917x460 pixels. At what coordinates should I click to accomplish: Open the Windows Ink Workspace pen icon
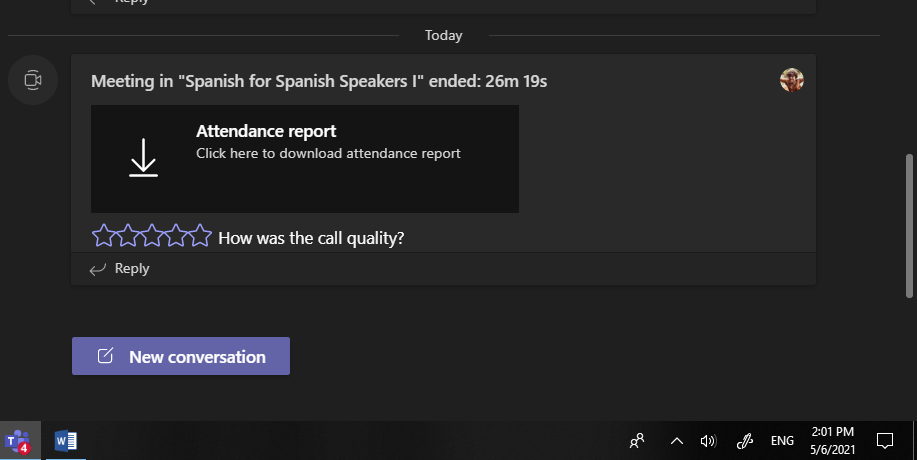tap(744, 440)
